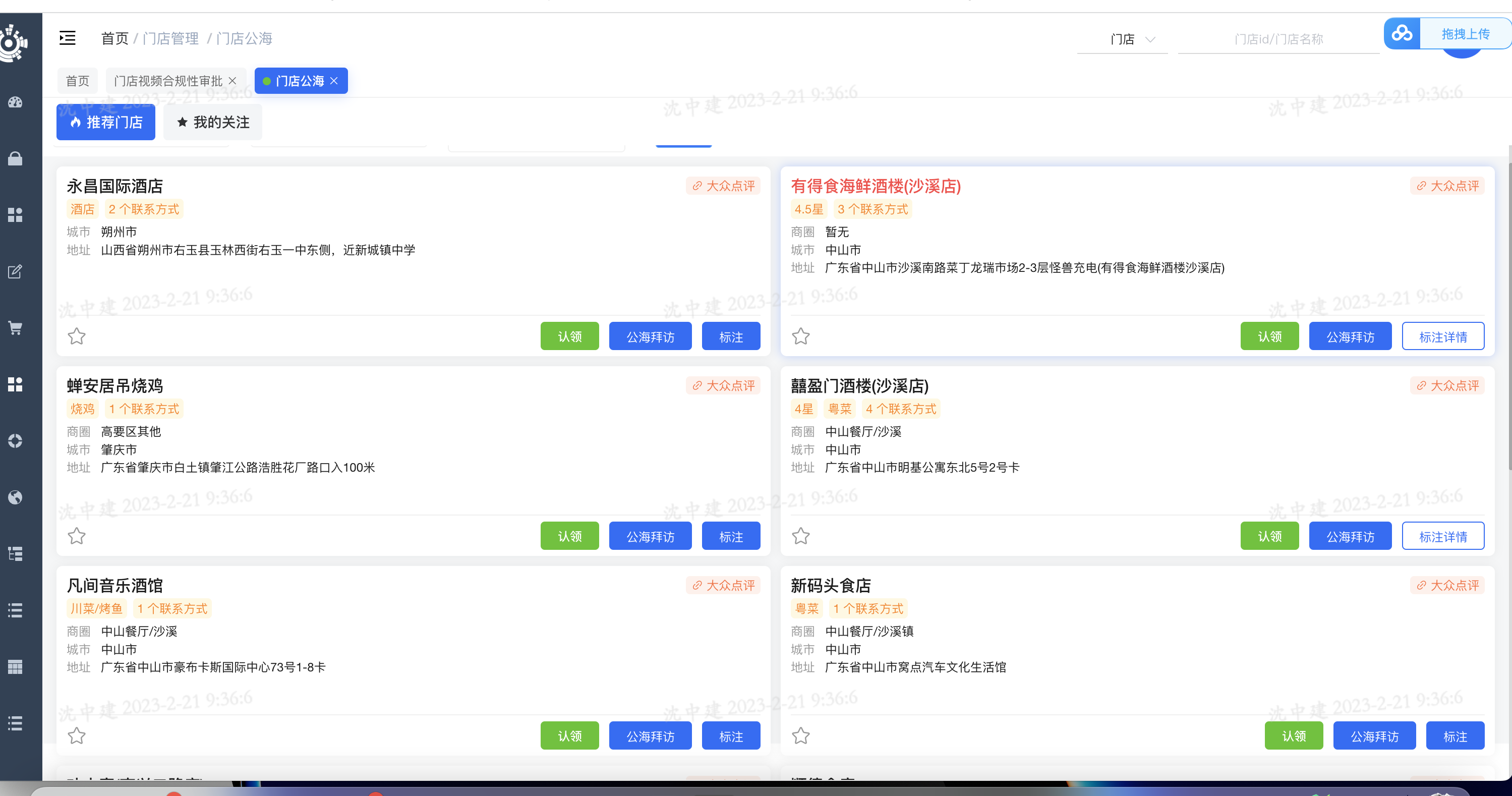
Task: Click the 3 个联系方式 tag
Action: (x=872, y=209)
